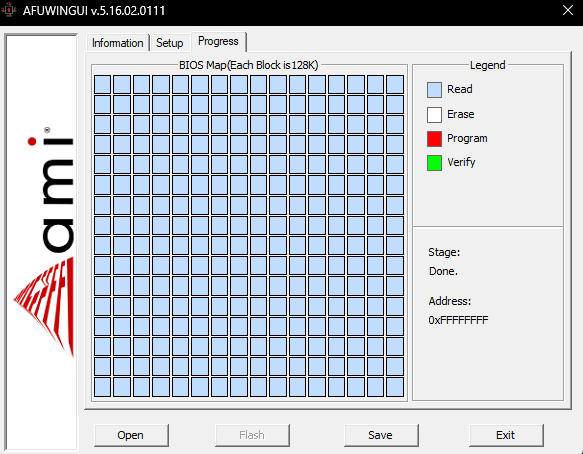Click the 'Verify' legend label
583x454 pixels.
tap(461, 162)
